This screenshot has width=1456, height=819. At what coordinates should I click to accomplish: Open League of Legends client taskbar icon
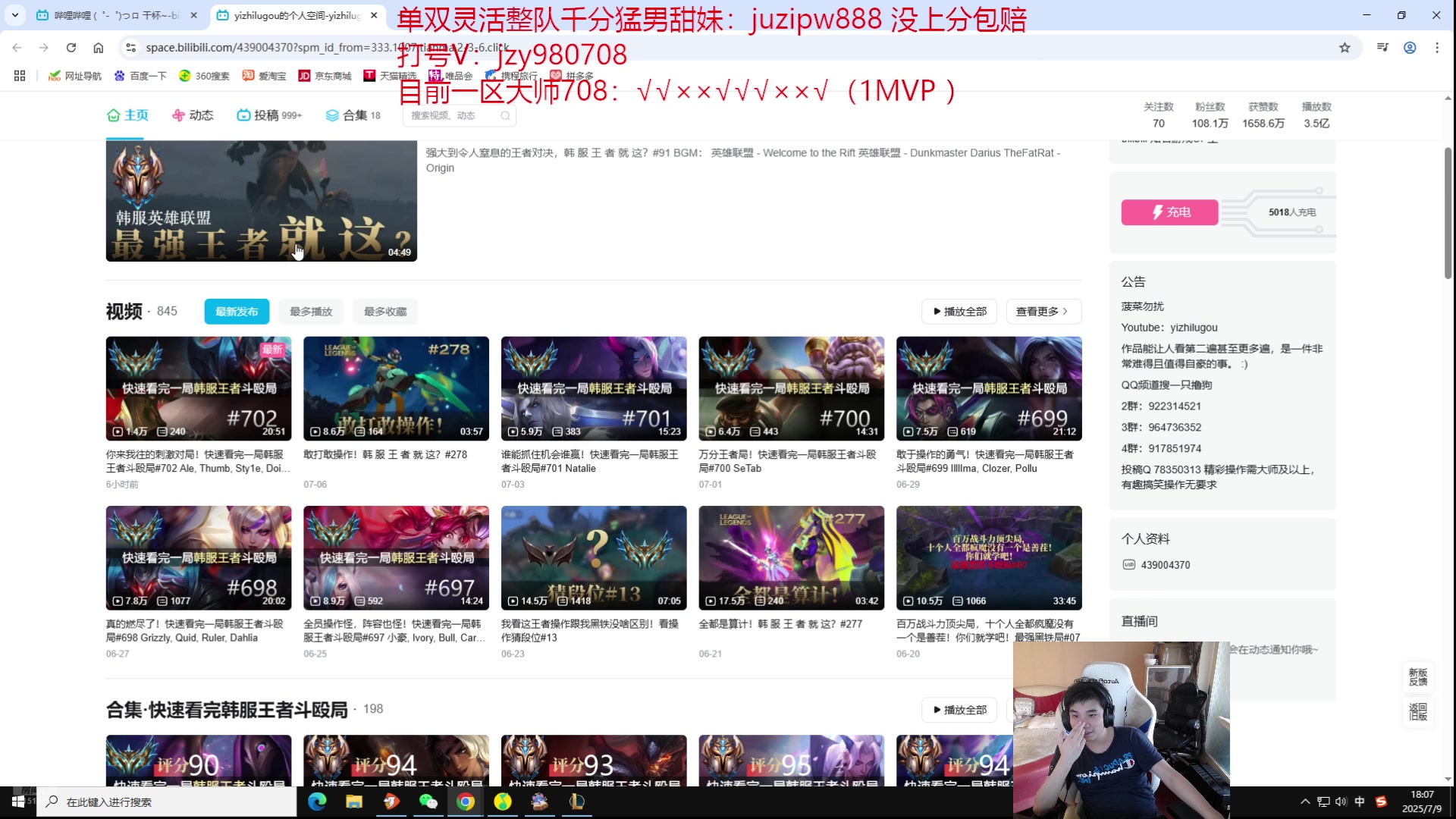point(576,802)
